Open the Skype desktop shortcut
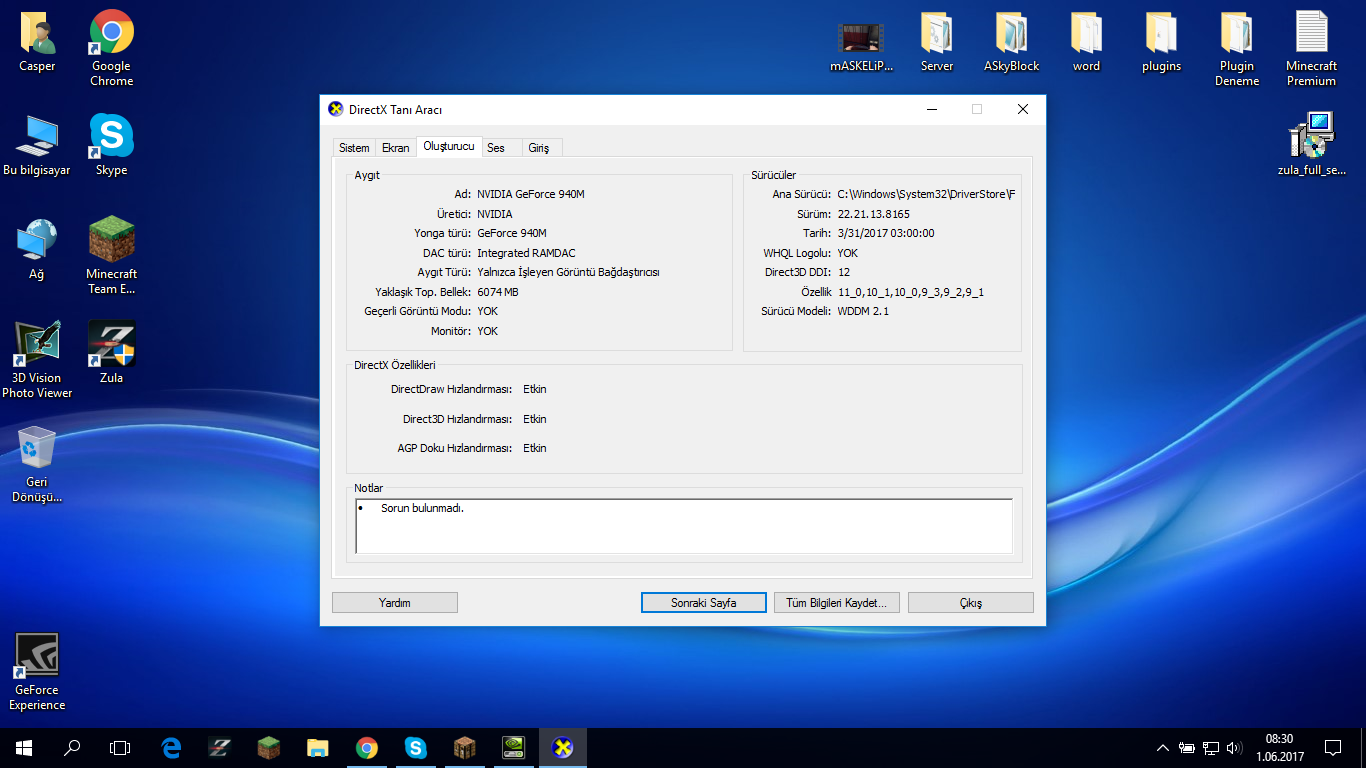Screen dimensions: 1366x768 (111, 138)
